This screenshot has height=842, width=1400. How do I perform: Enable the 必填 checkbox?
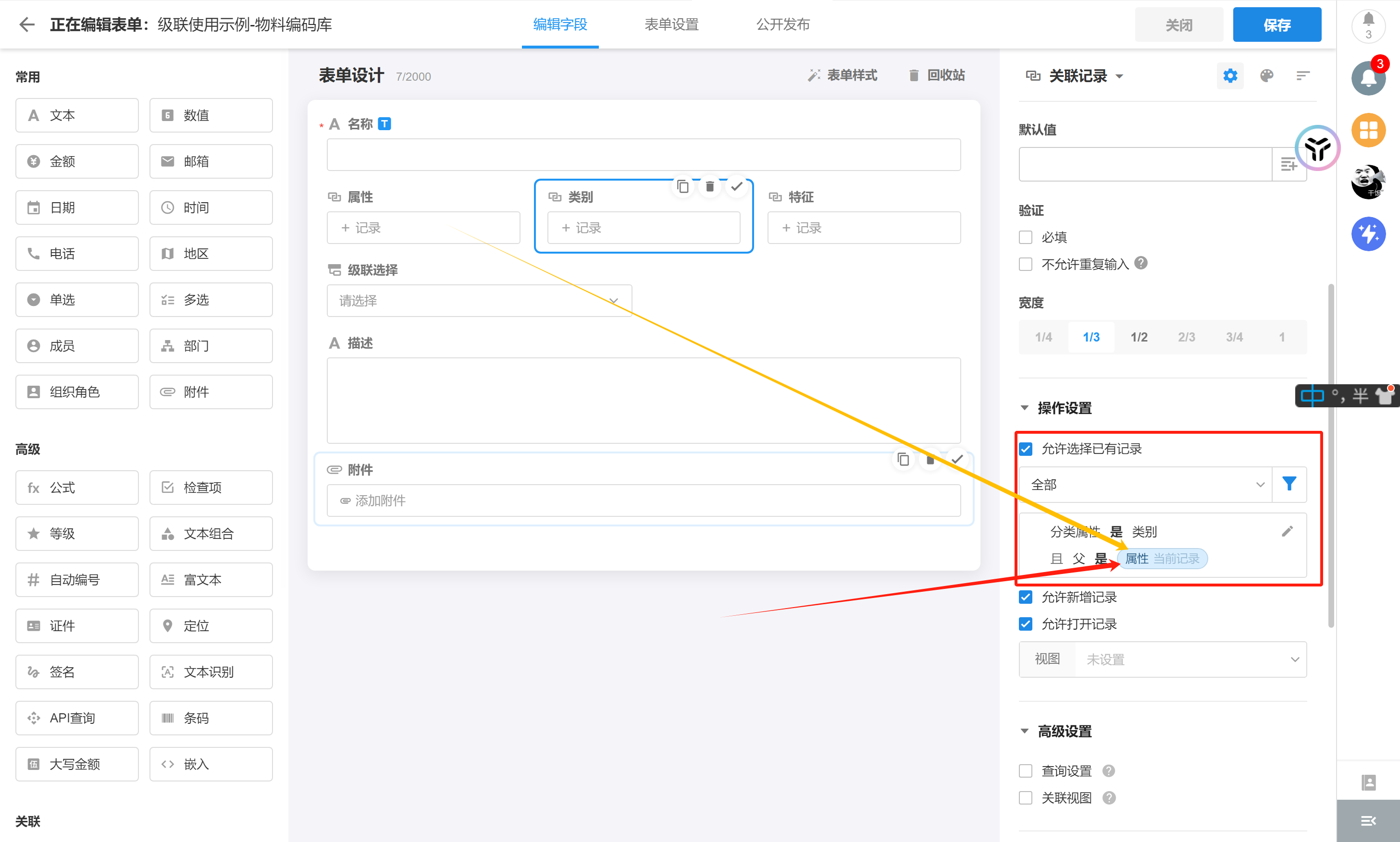point(1025,237)
